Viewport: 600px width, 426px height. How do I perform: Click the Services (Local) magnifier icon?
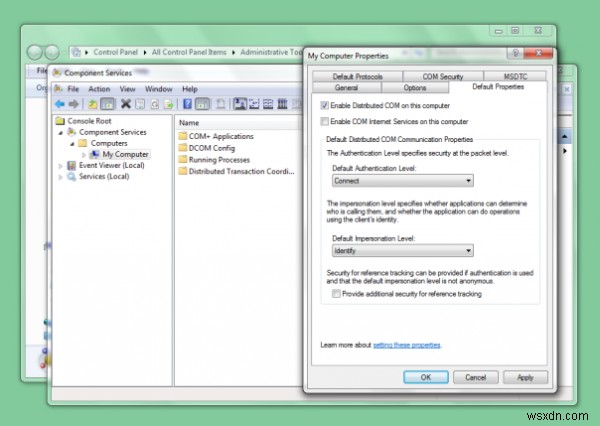[x=72, y=176]
